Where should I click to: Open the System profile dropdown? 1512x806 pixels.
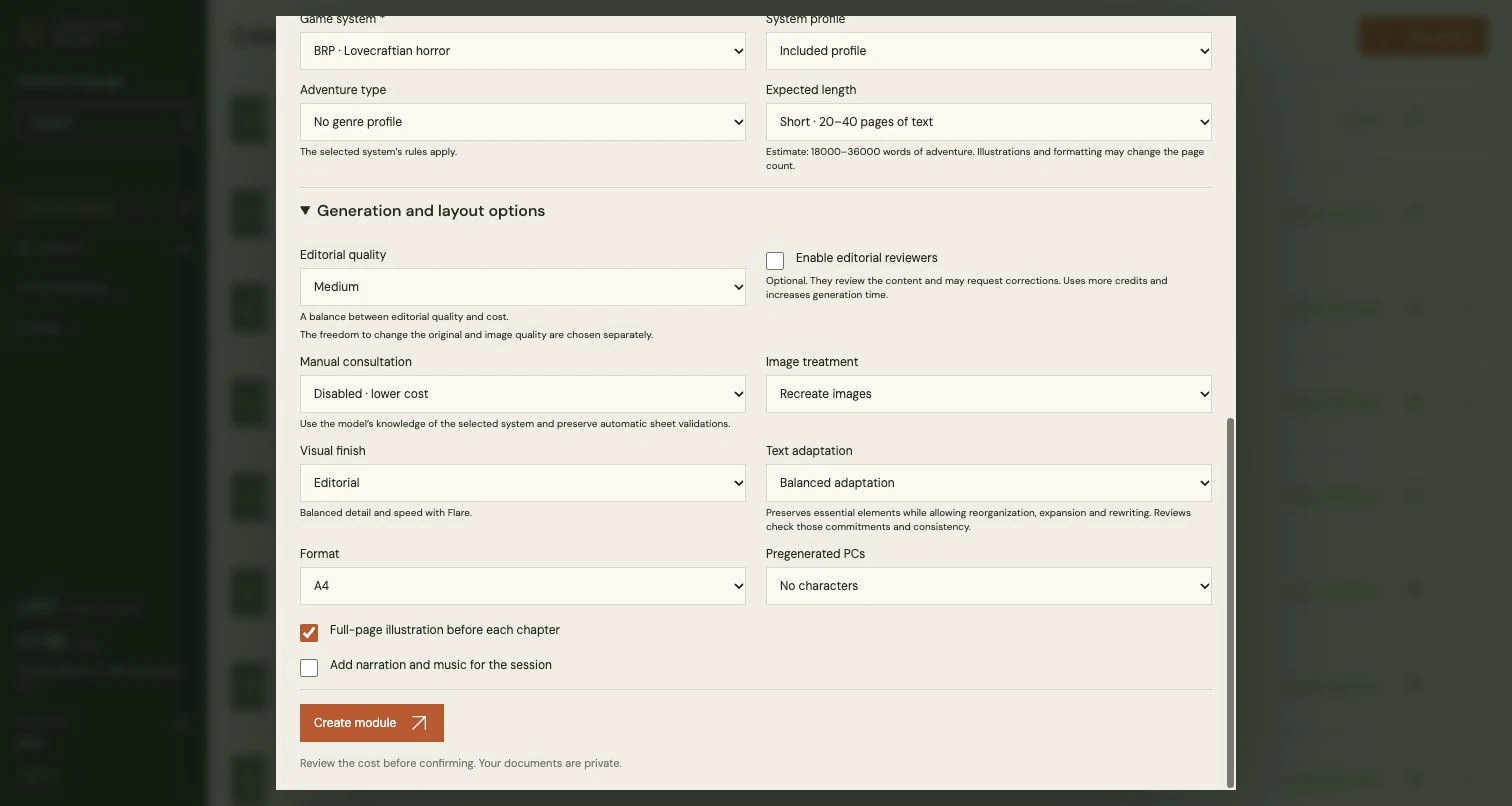point(988,51)
